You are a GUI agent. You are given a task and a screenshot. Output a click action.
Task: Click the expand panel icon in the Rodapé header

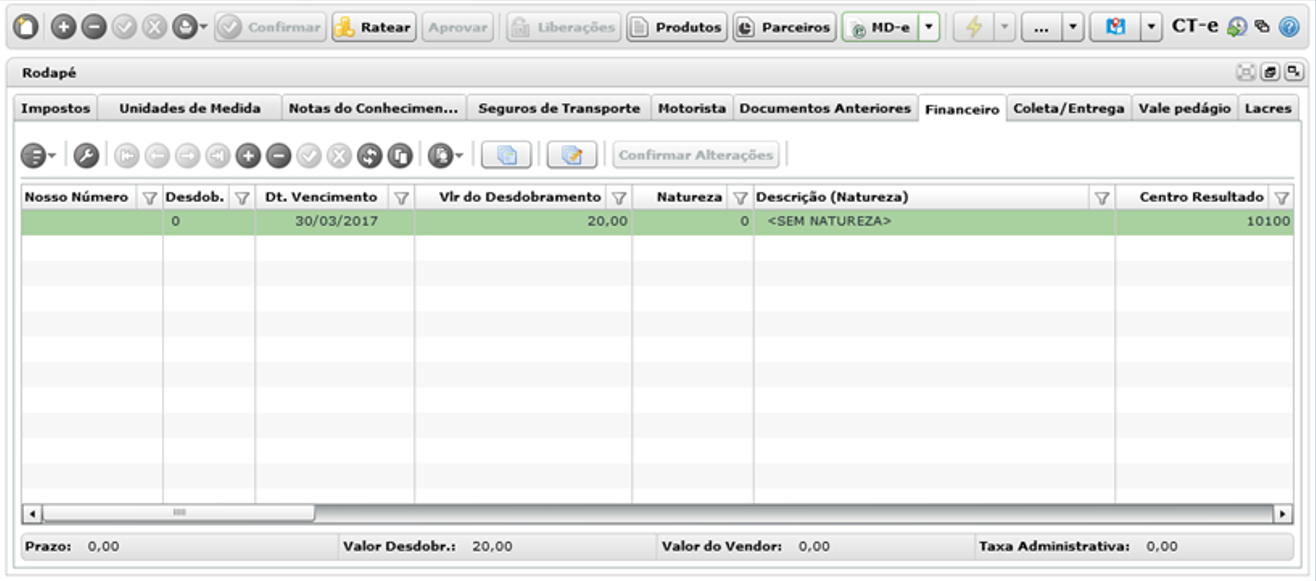[1294, 72]
